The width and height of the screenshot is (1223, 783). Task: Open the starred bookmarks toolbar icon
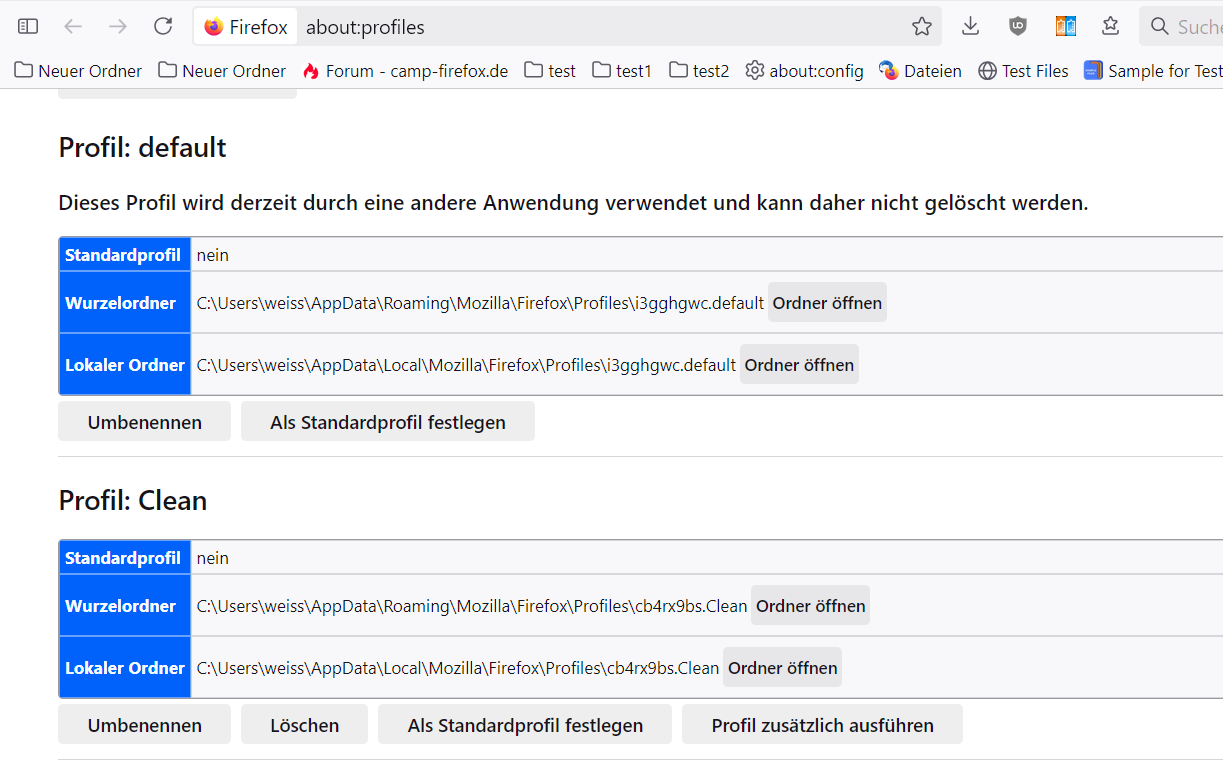pos(1111,27)
